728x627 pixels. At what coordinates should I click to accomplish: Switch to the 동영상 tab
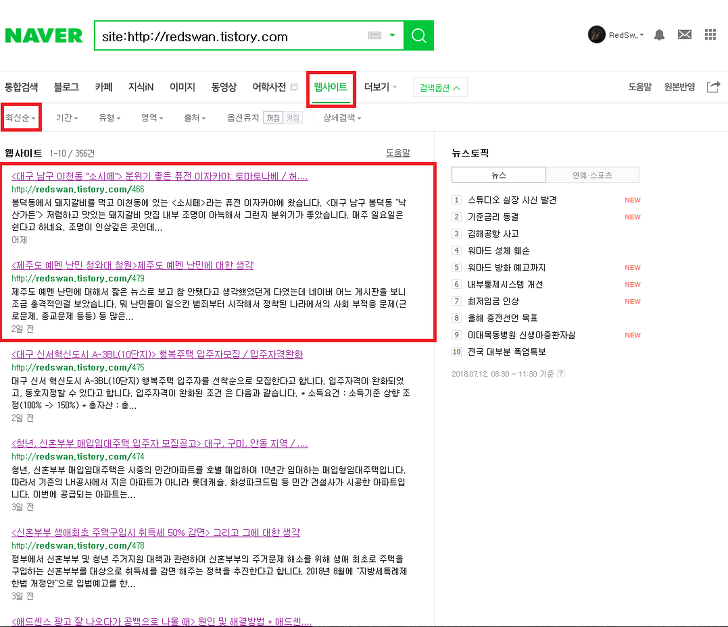tap(224, 87)
